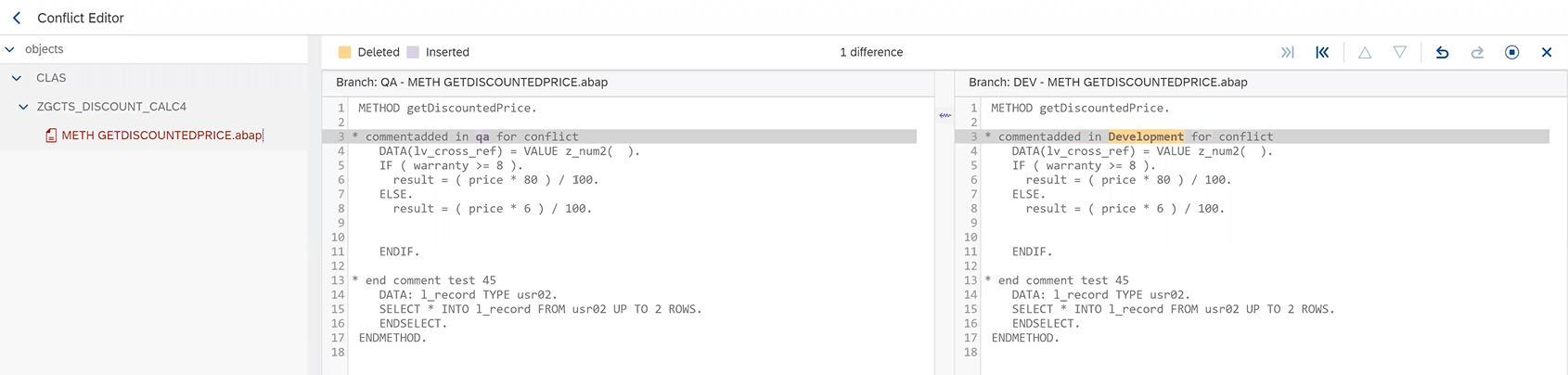Collapse the objects tree node
Screen dimensions: 1568x375
point(10,49)
